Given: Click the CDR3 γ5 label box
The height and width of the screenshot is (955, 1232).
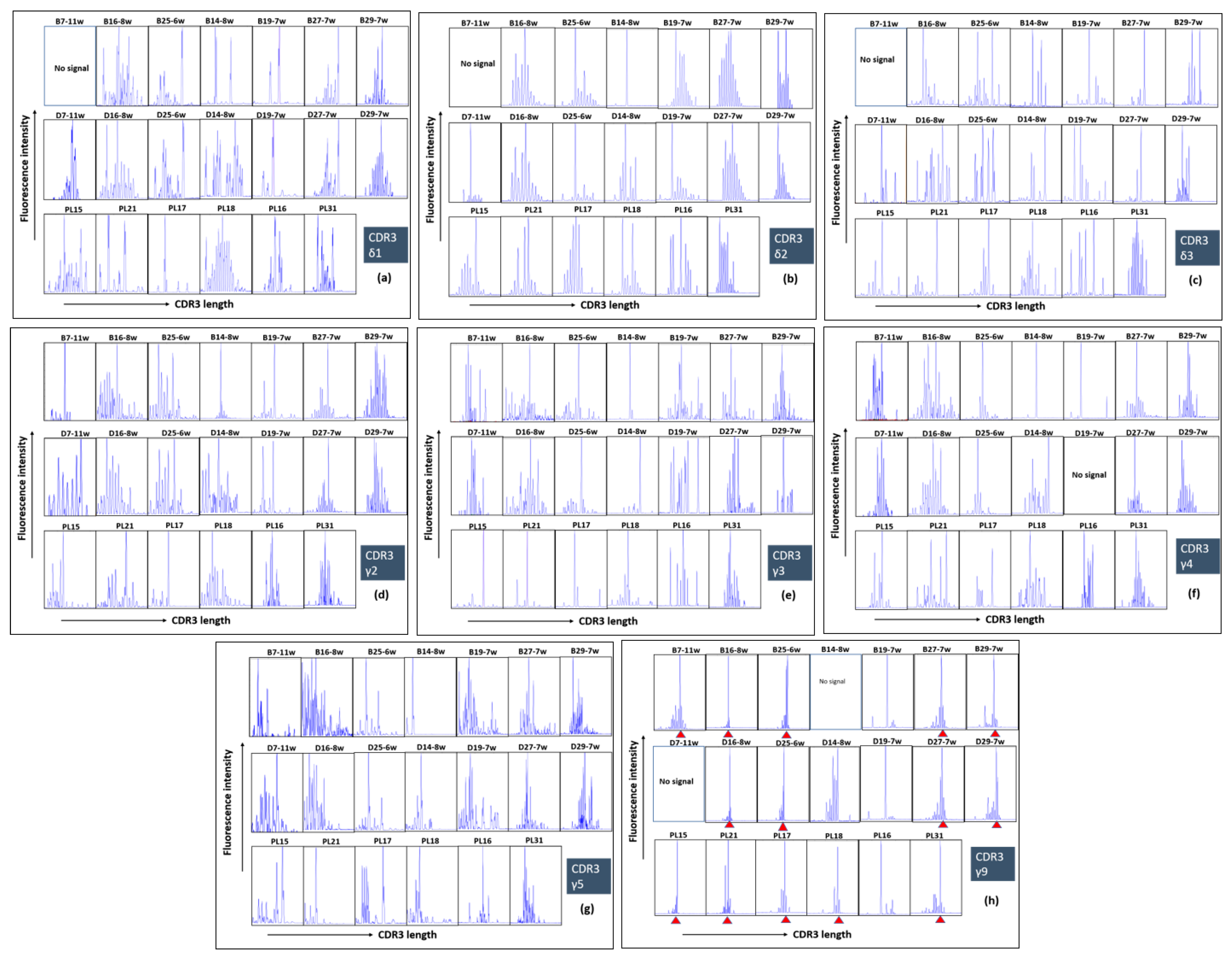Looking at the screenshot, I should [x=588, y=876].
